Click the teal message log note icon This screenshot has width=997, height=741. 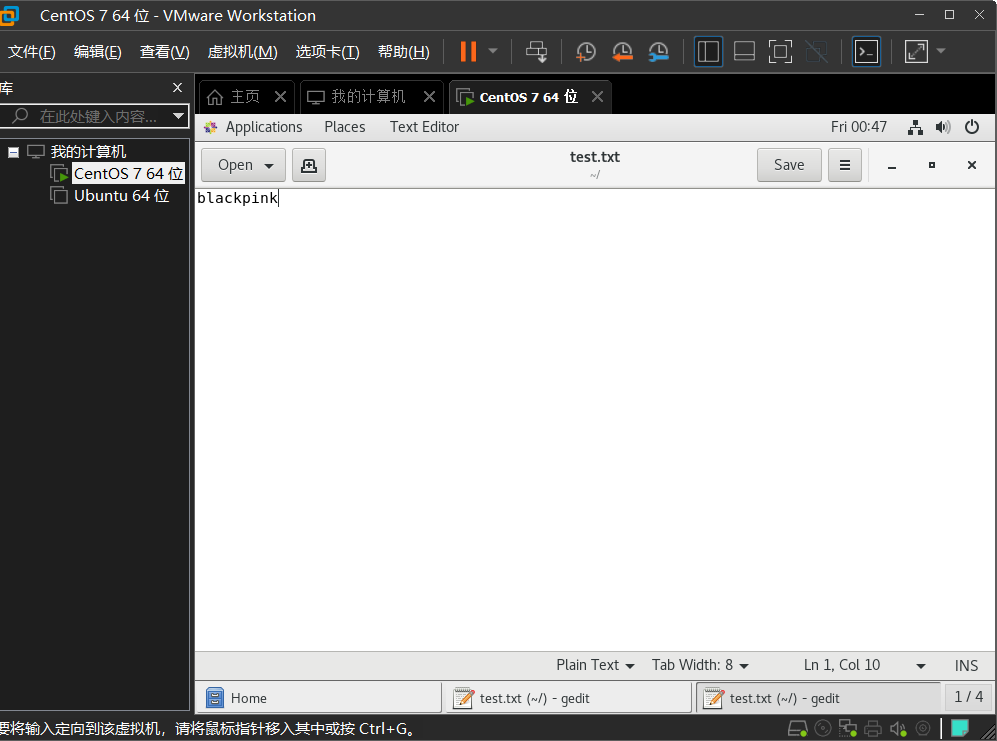[959, 728]
